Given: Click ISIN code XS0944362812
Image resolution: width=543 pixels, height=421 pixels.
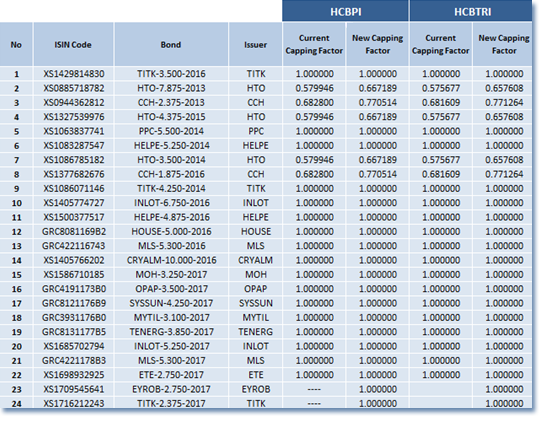Looking at the screenshot, I should [74, 102].
